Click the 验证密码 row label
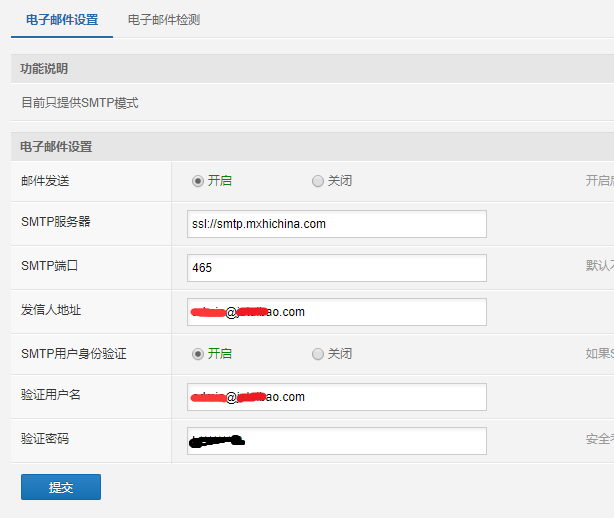Viewport: 614px width, 518px height. pos(45,439)
